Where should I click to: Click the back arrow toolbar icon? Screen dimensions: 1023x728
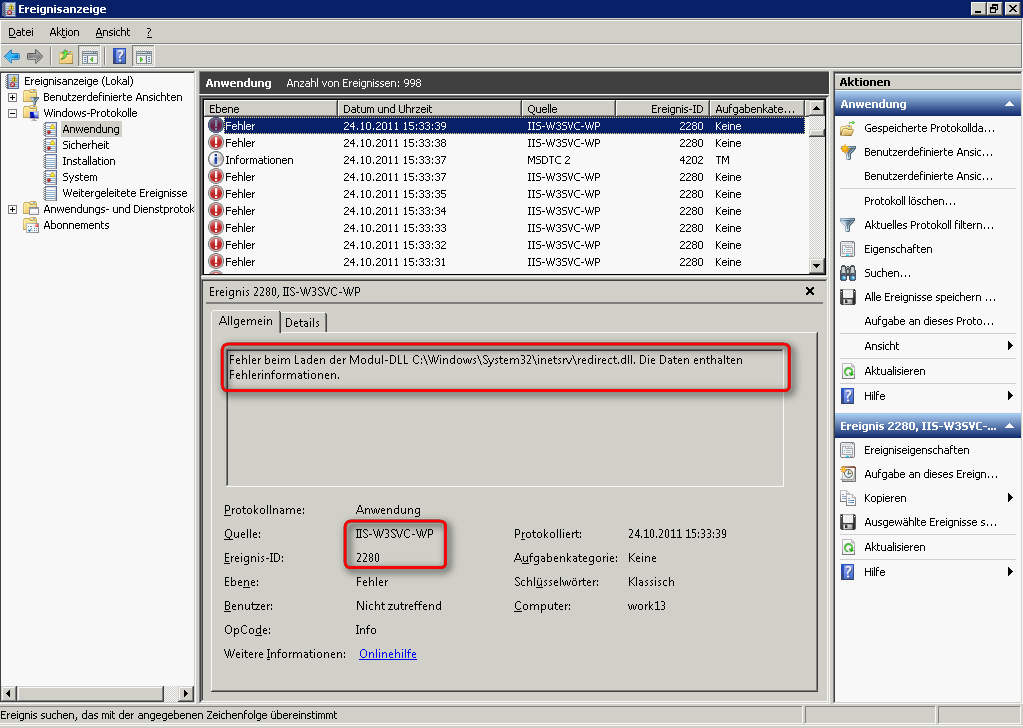click(12, 56)
